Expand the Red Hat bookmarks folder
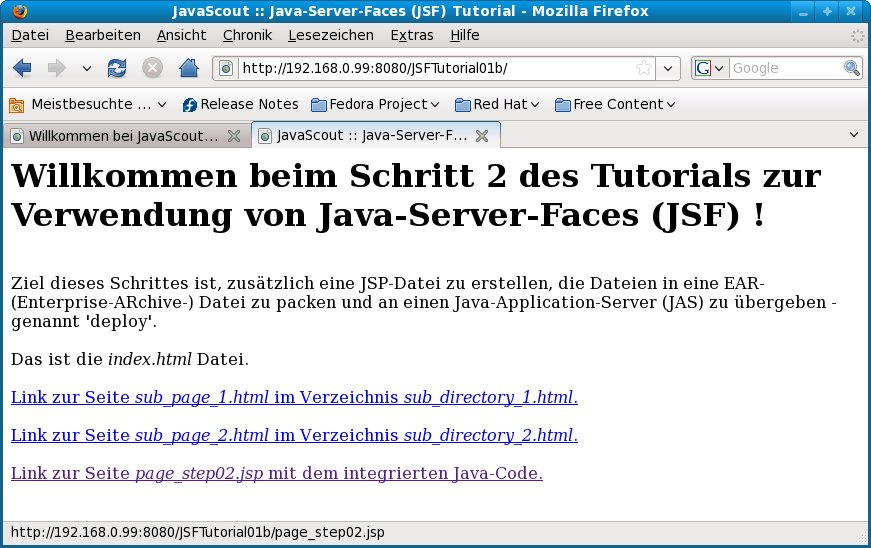This screenshot has height=548, width=871. click(497, 104)
